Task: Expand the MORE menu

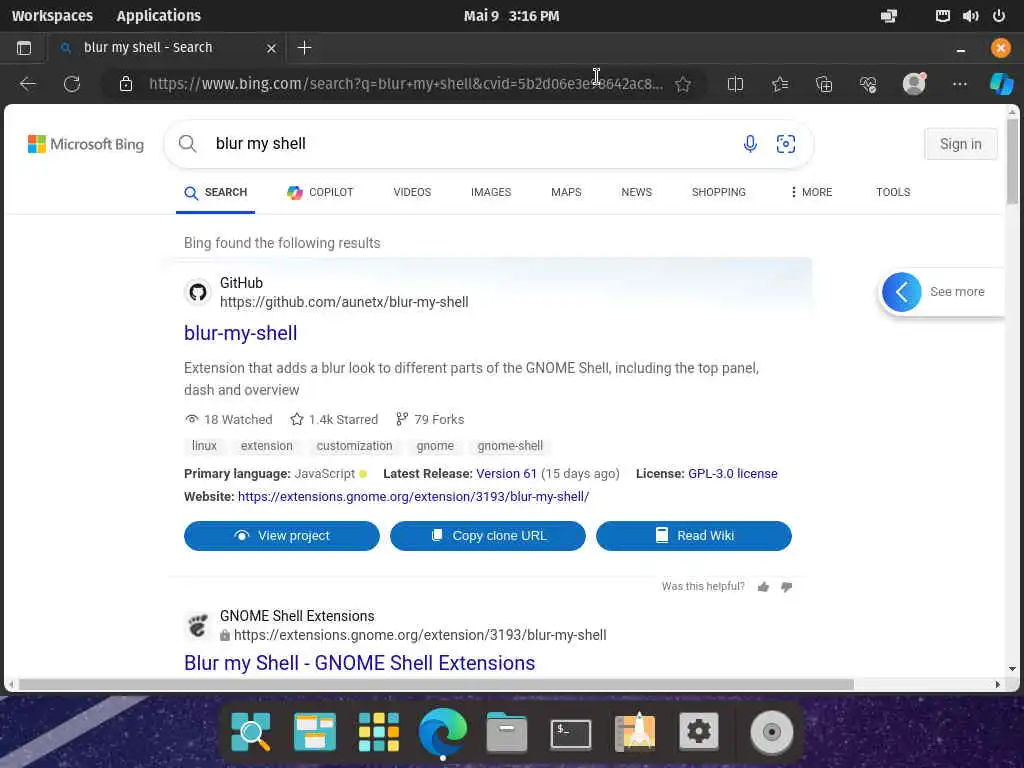Action: point(811,192)
